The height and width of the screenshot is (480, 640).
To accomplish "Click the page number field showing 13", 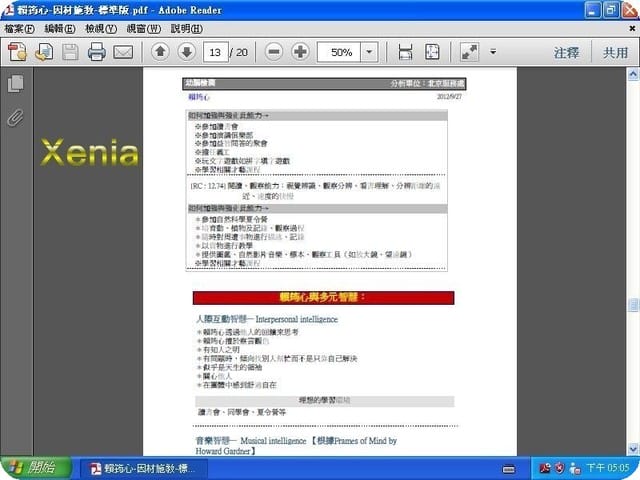I will [x=216, y=52].
